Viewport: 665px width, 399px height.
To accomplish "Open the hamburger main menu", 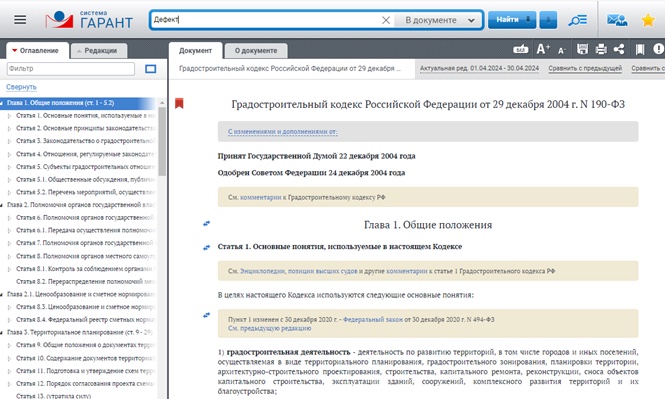I will (x=20, y=20).
